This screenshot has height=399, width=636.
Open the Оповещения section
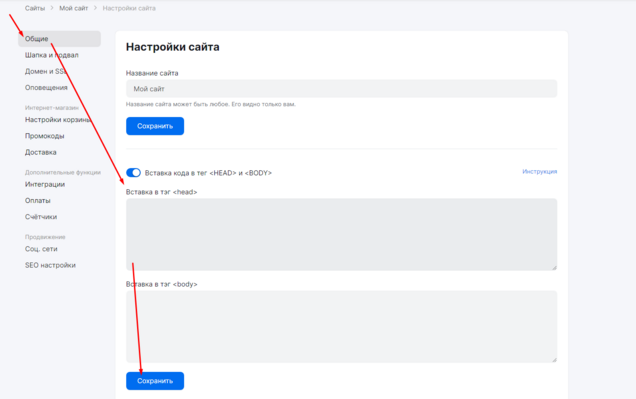(46, 88)
